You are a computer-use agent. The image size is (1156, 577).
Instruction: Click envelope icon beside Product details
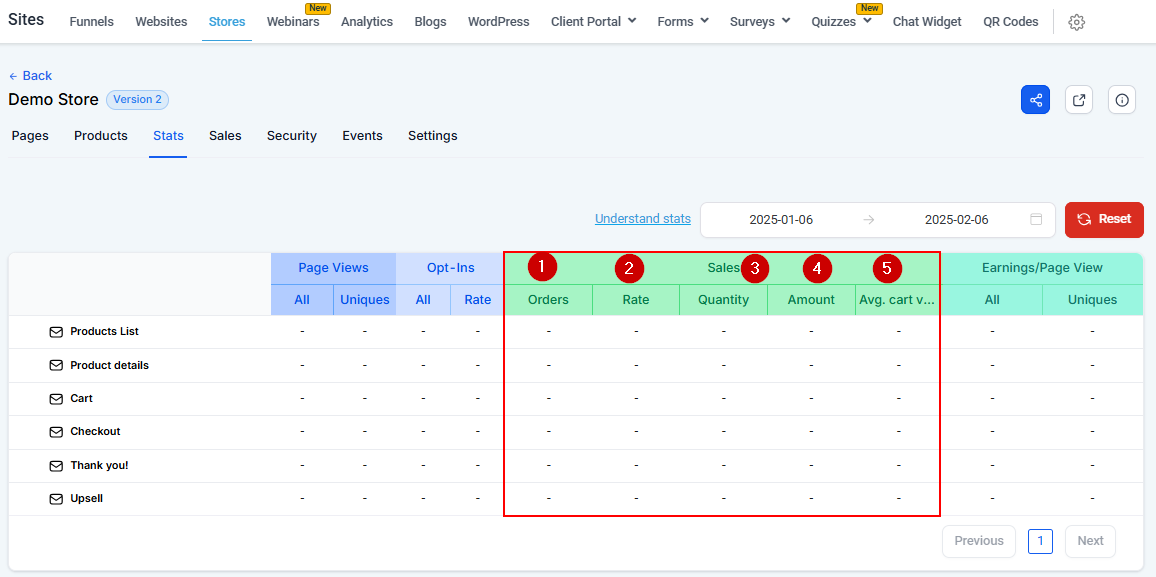(x=56, y=366)
